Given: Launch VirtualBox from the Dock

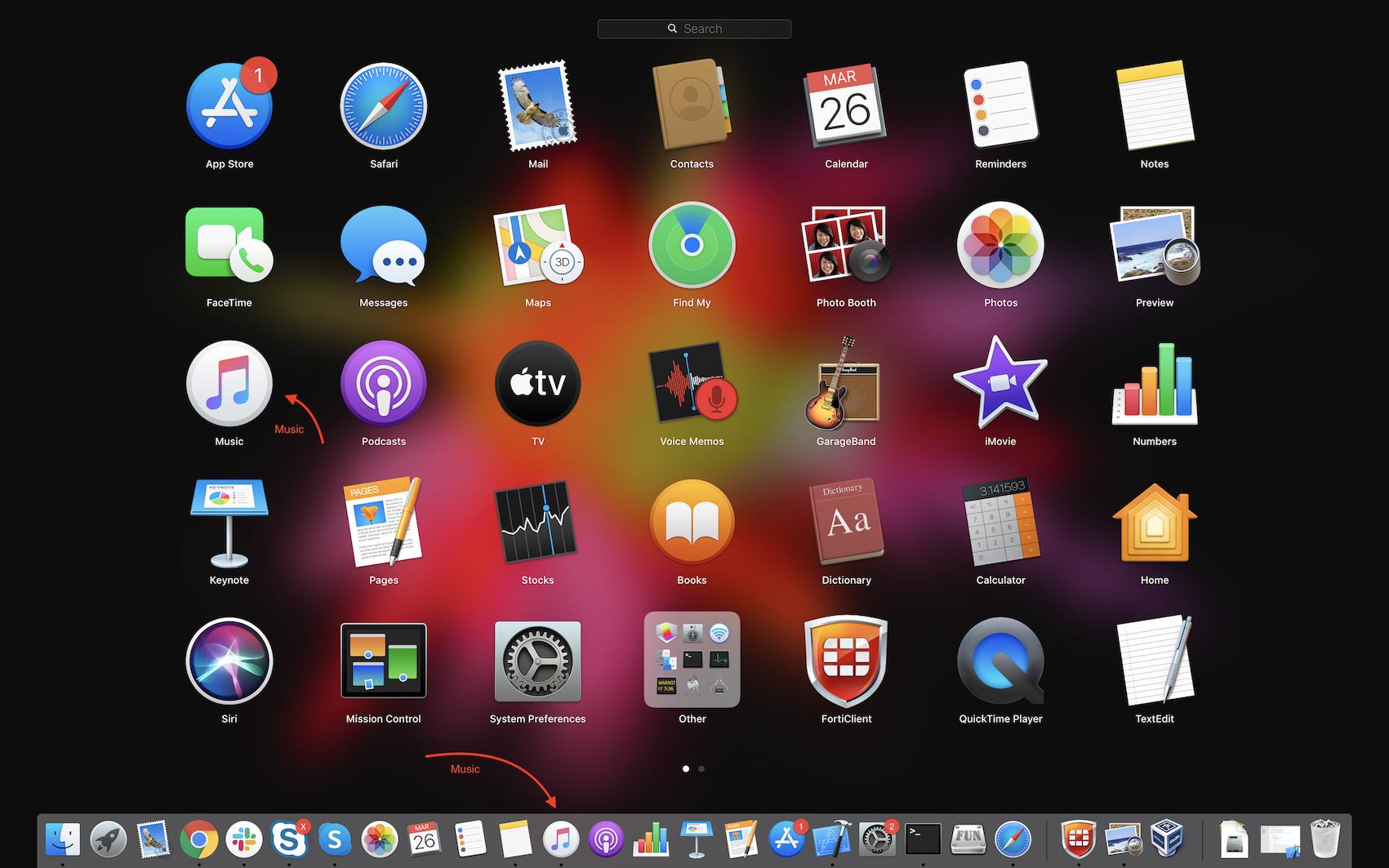Looking at the screenshot, I should [x=1168, y=839].
